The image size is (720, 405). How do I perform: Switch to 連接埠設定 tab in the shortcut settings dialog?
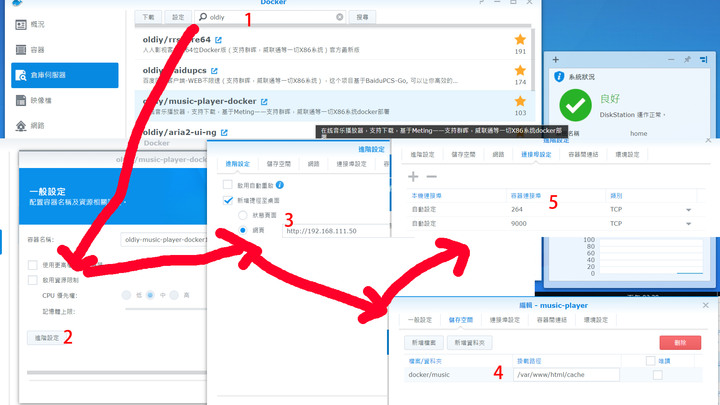point(351,164)
